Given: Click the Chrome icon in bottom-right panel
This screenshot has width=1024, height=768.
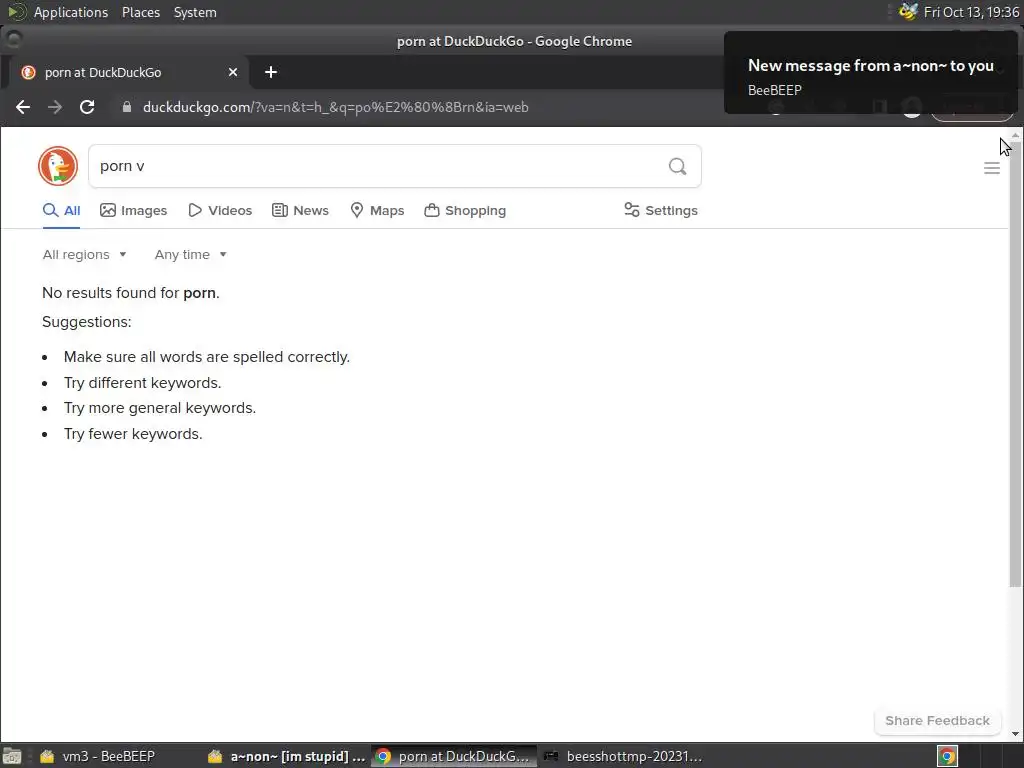Looking at the screenshot, I should tap(948, 756).
